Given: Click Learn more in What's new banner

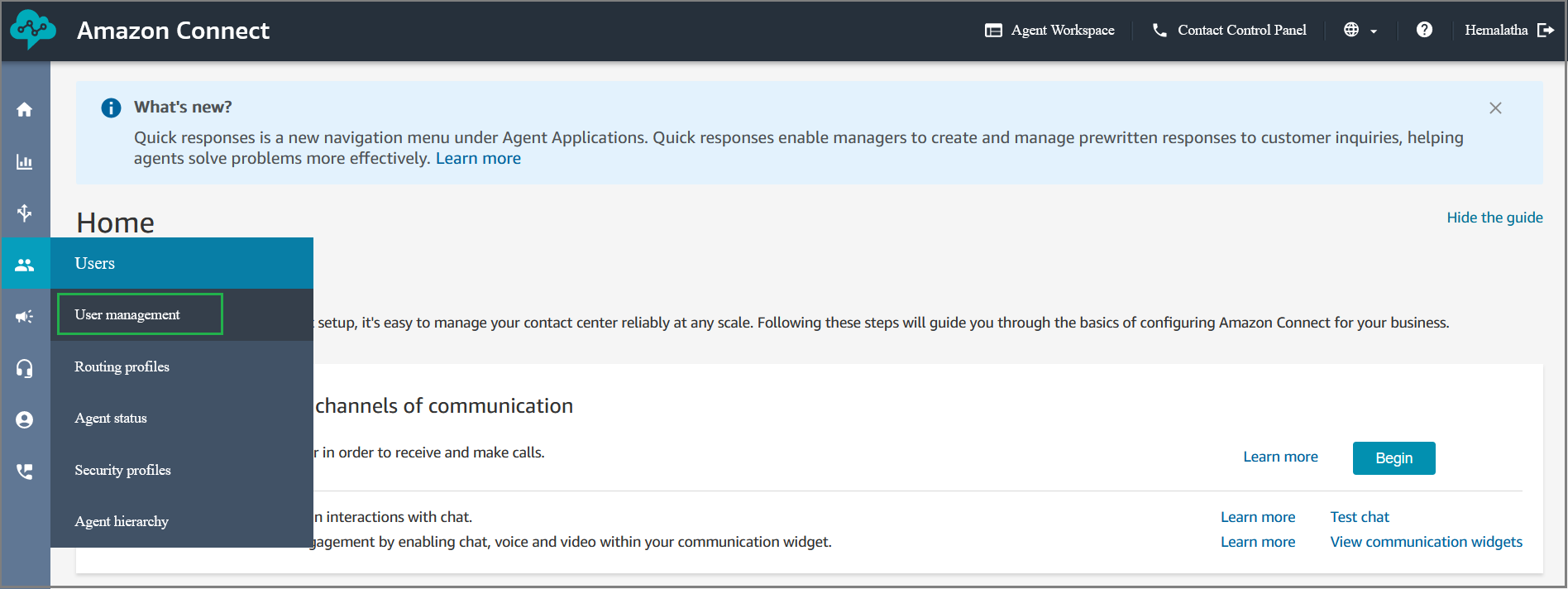Looking at the screenshot, I should (478, 159).
